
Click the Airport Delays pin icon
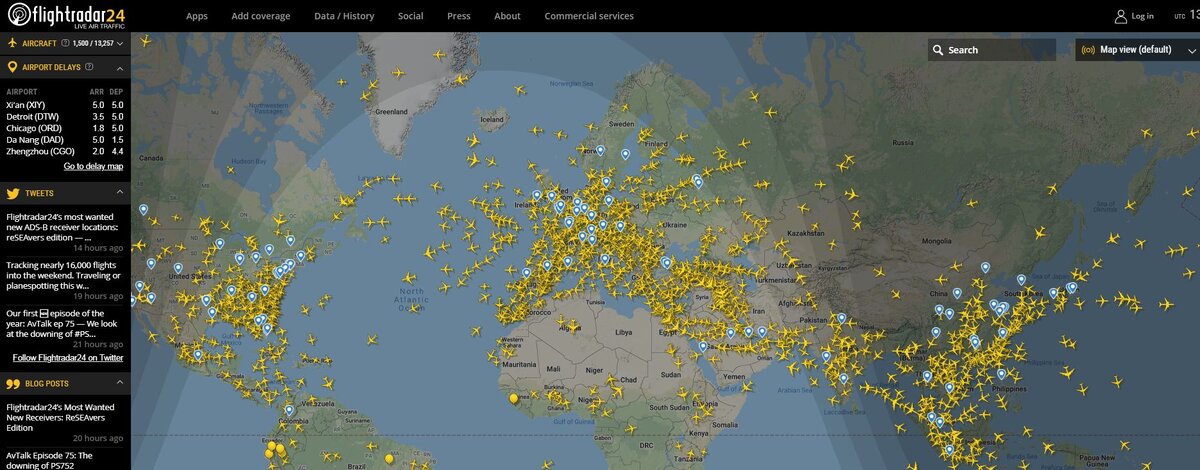(x=13, y=67)
